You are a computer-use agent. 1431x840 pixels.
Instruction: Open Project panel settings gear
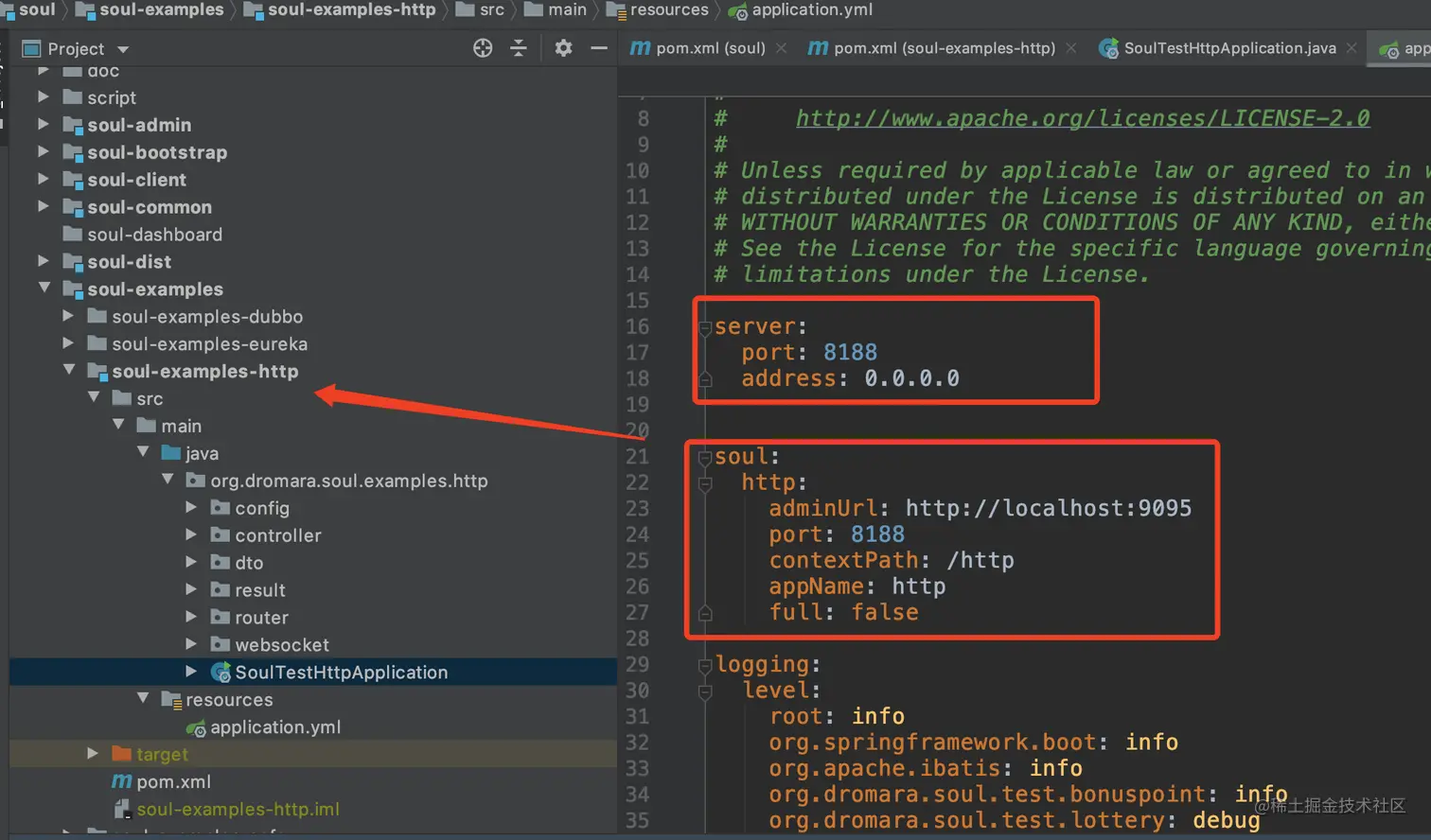tap(563, 48)
